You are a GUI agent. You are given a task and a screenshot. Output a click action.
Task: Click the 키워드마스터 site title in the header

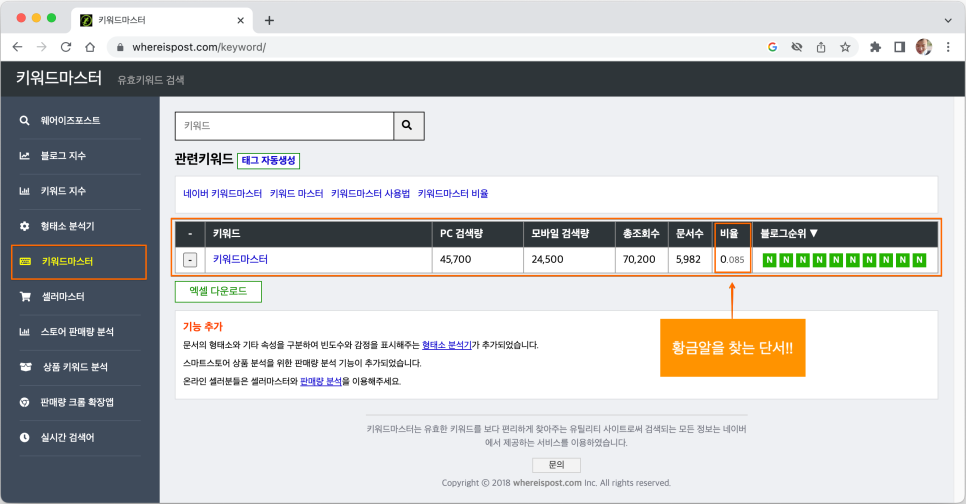pyautogui.click(x=59, y=78)
